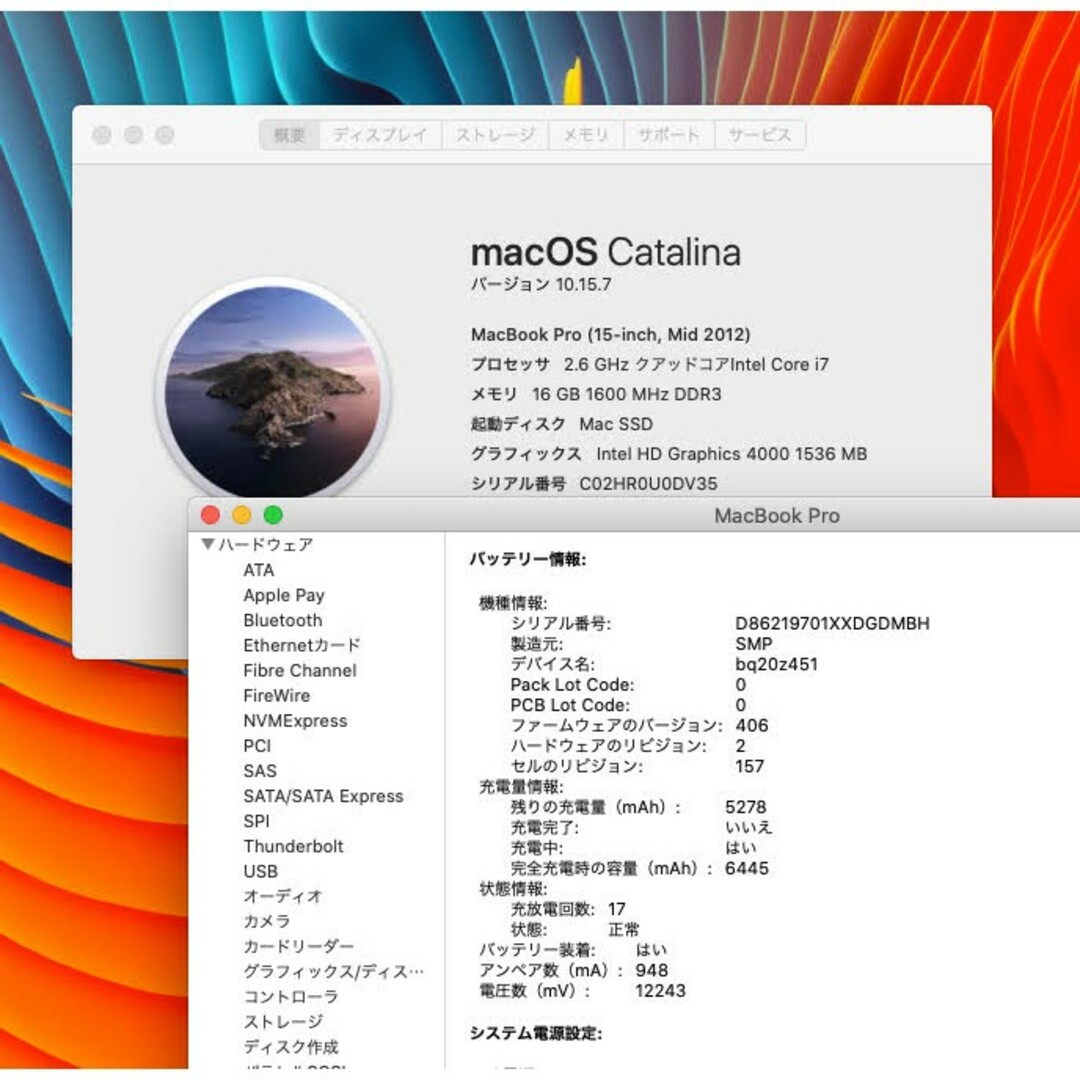1080x1080 pixels.
Task: Select SAS in the sidebar
Action: (x=260, y=771)
